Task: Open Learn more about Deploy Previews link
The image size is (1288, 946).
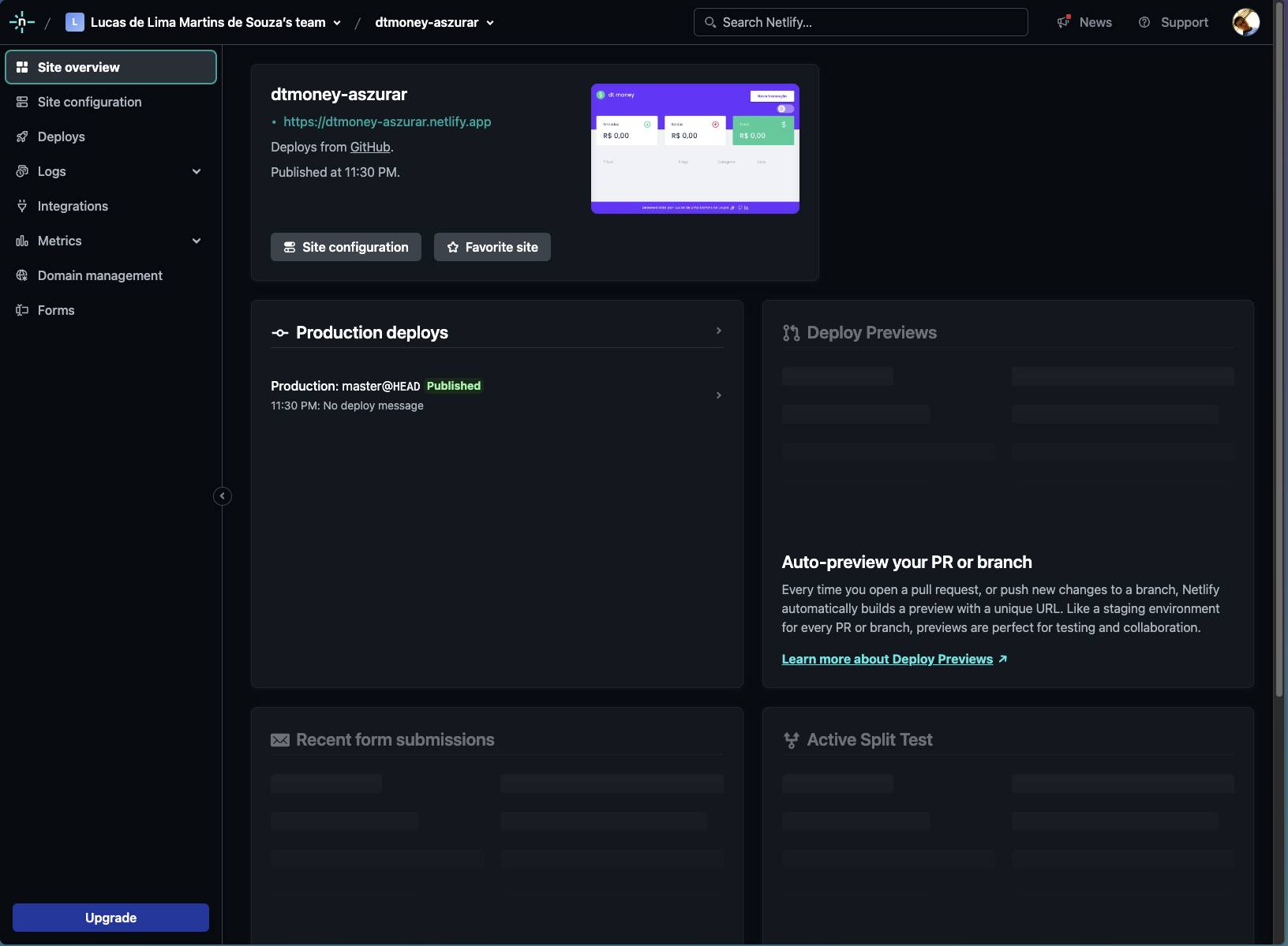Action: pos(887,659)
